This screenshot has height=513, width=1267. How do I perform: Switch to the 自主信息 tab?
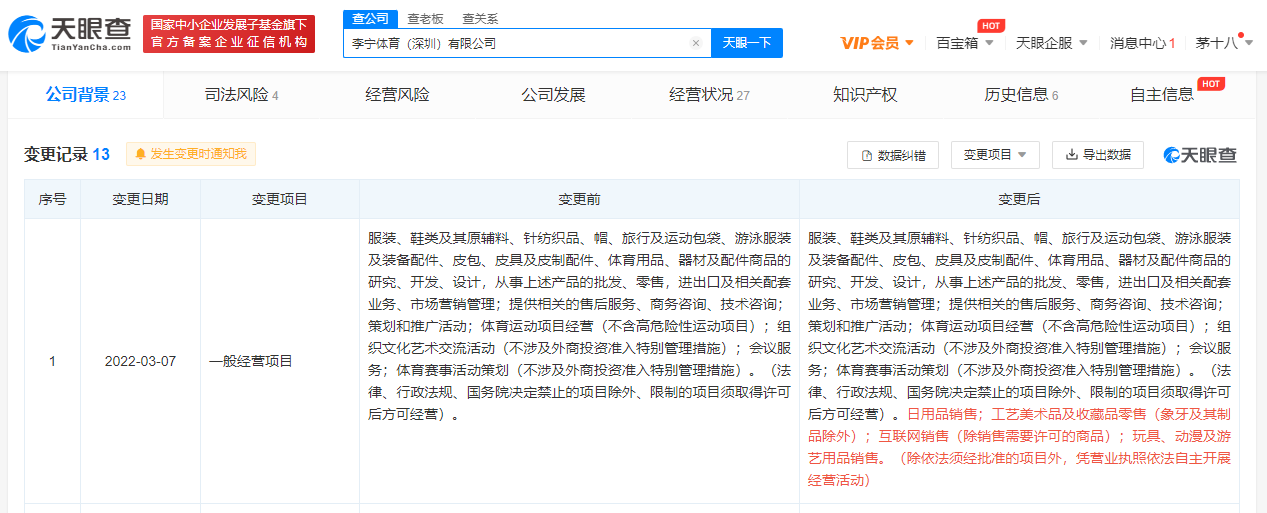pos(1161,95)
